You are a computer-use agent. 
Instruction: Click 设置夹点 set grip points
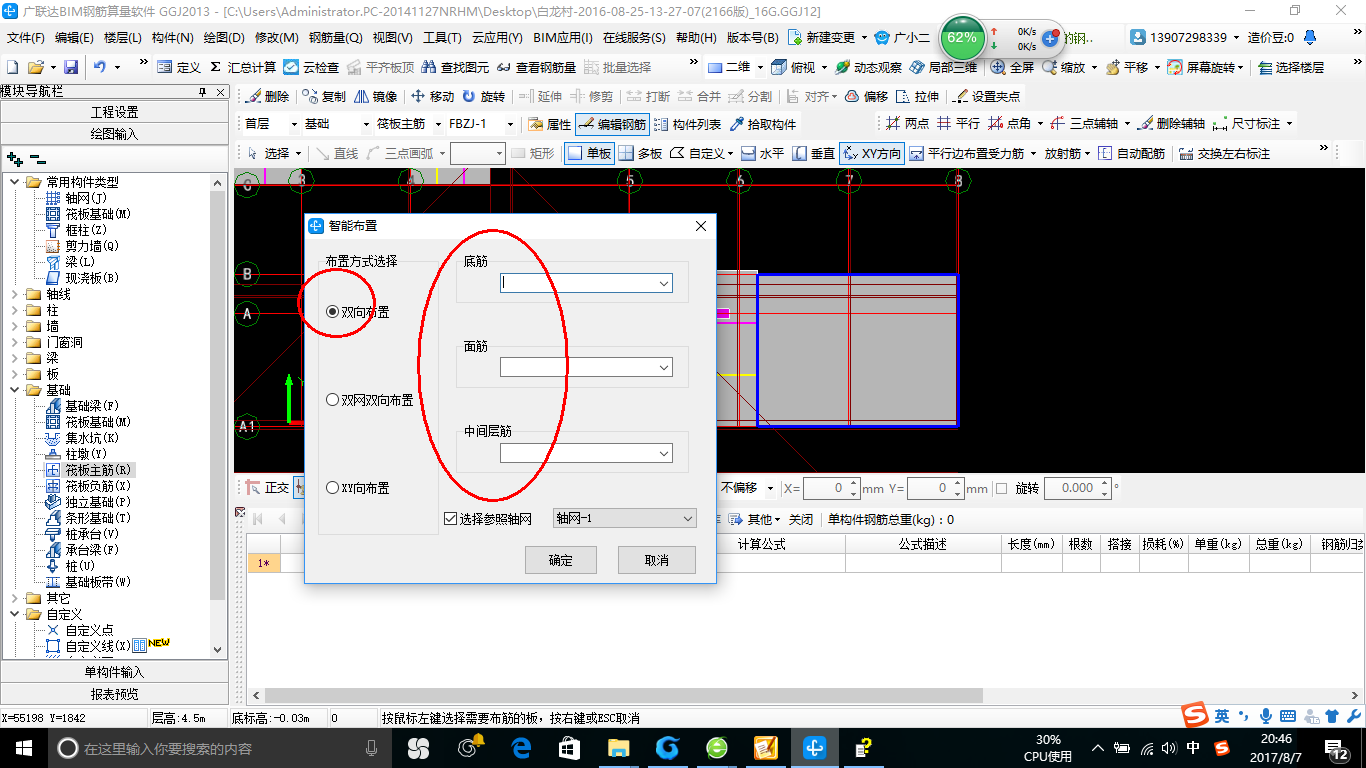[988, 96]
